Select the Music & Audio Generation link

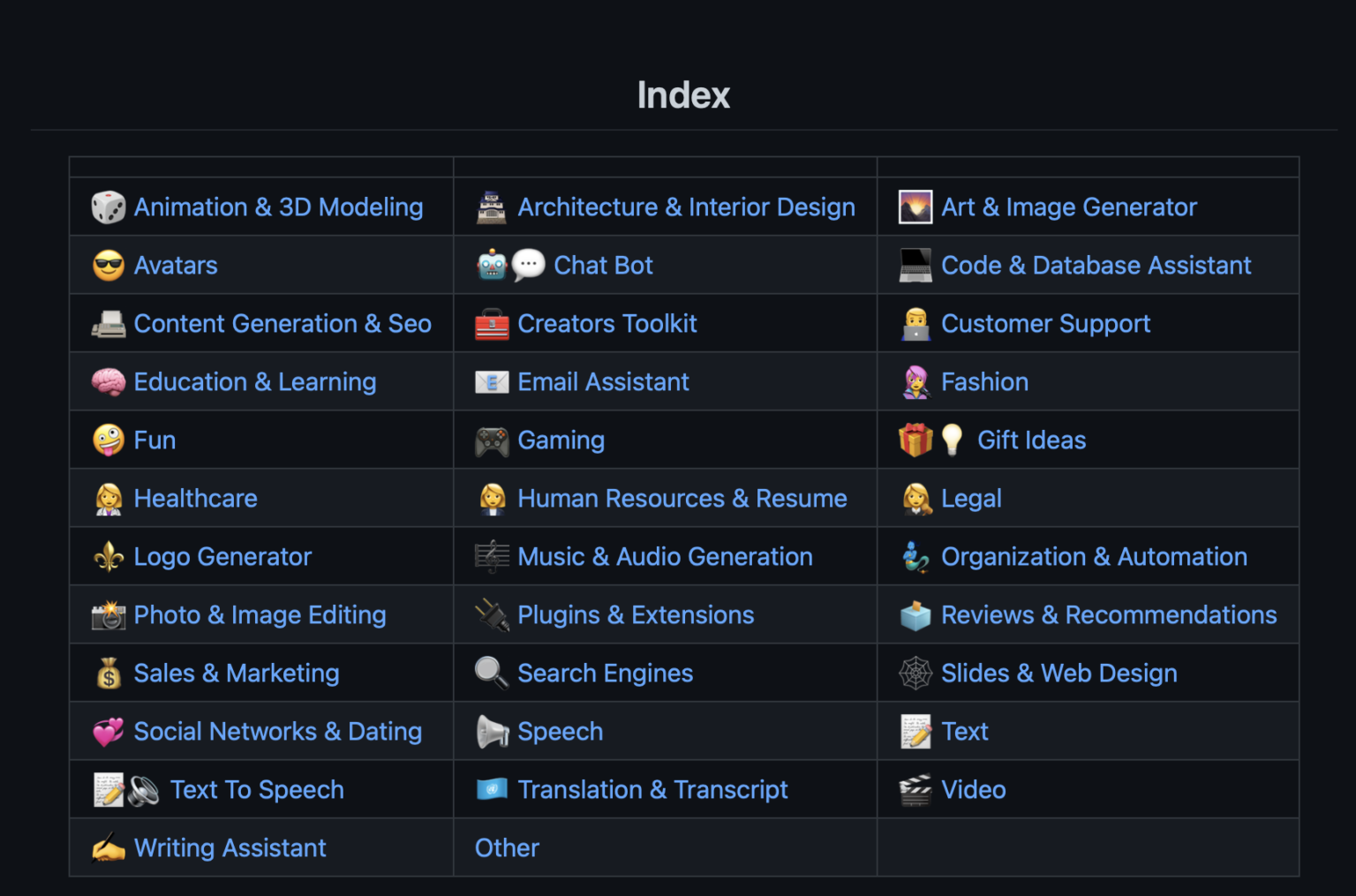click(x=665, y=557)
